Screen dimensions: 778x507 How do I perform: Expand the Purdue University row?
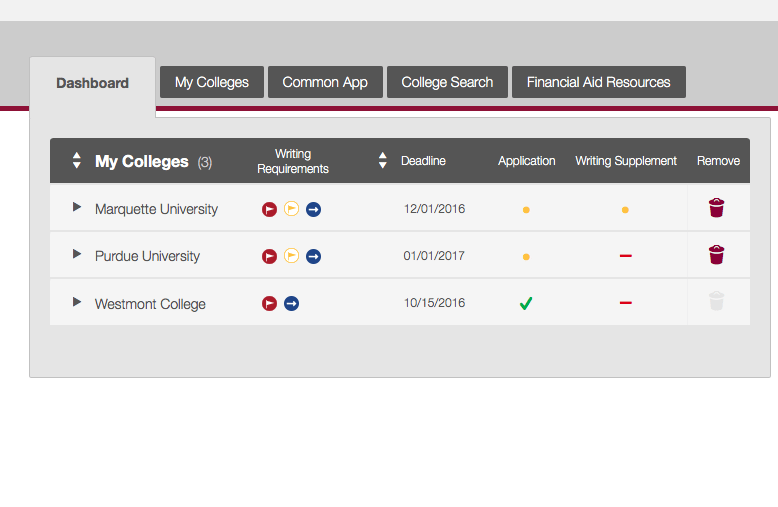(77, 254)
